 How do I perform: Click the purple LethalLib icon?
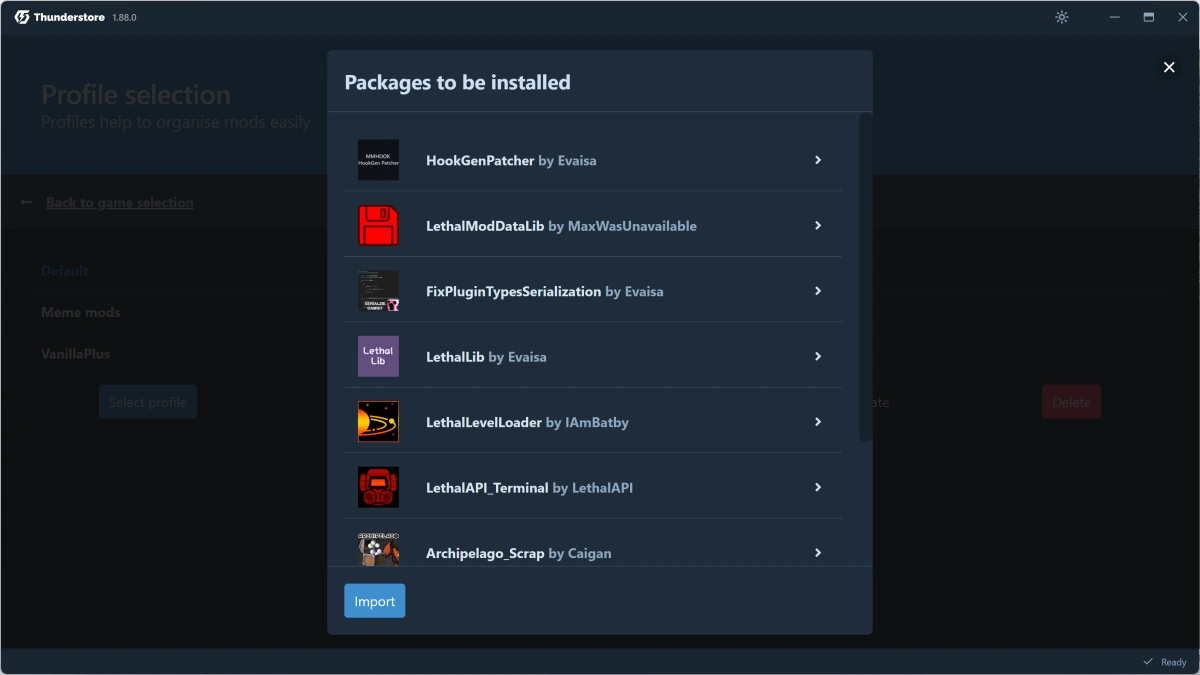[x=378, y=356]
